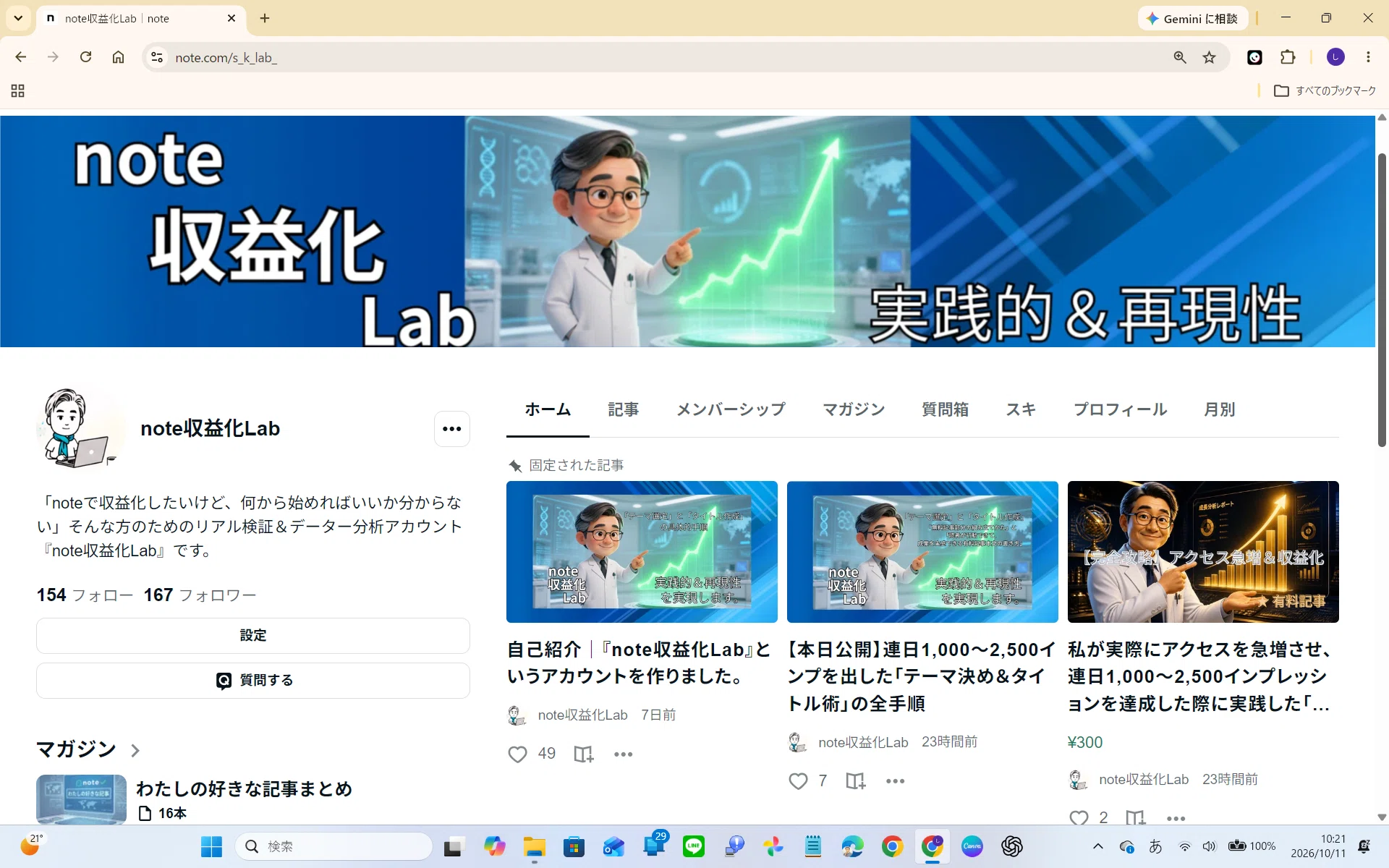Open more options for the 自己紹介 article

623,754
